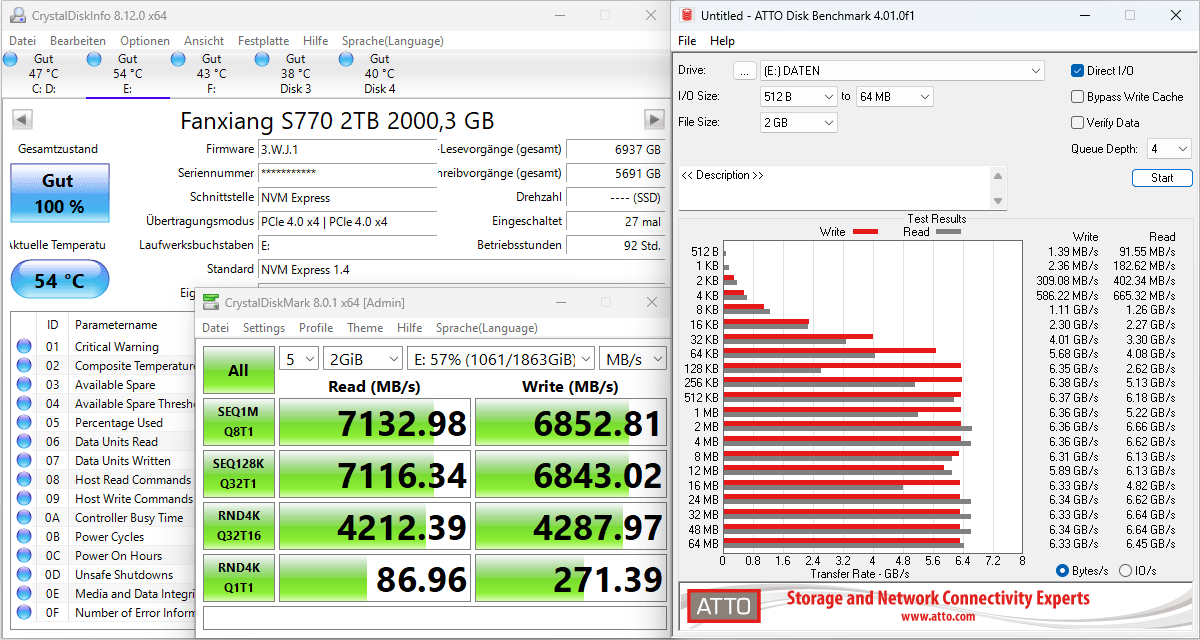The image size is (1200, 640).
Task: Toggle the Direct I/O checkbox
Action: 1077,71
